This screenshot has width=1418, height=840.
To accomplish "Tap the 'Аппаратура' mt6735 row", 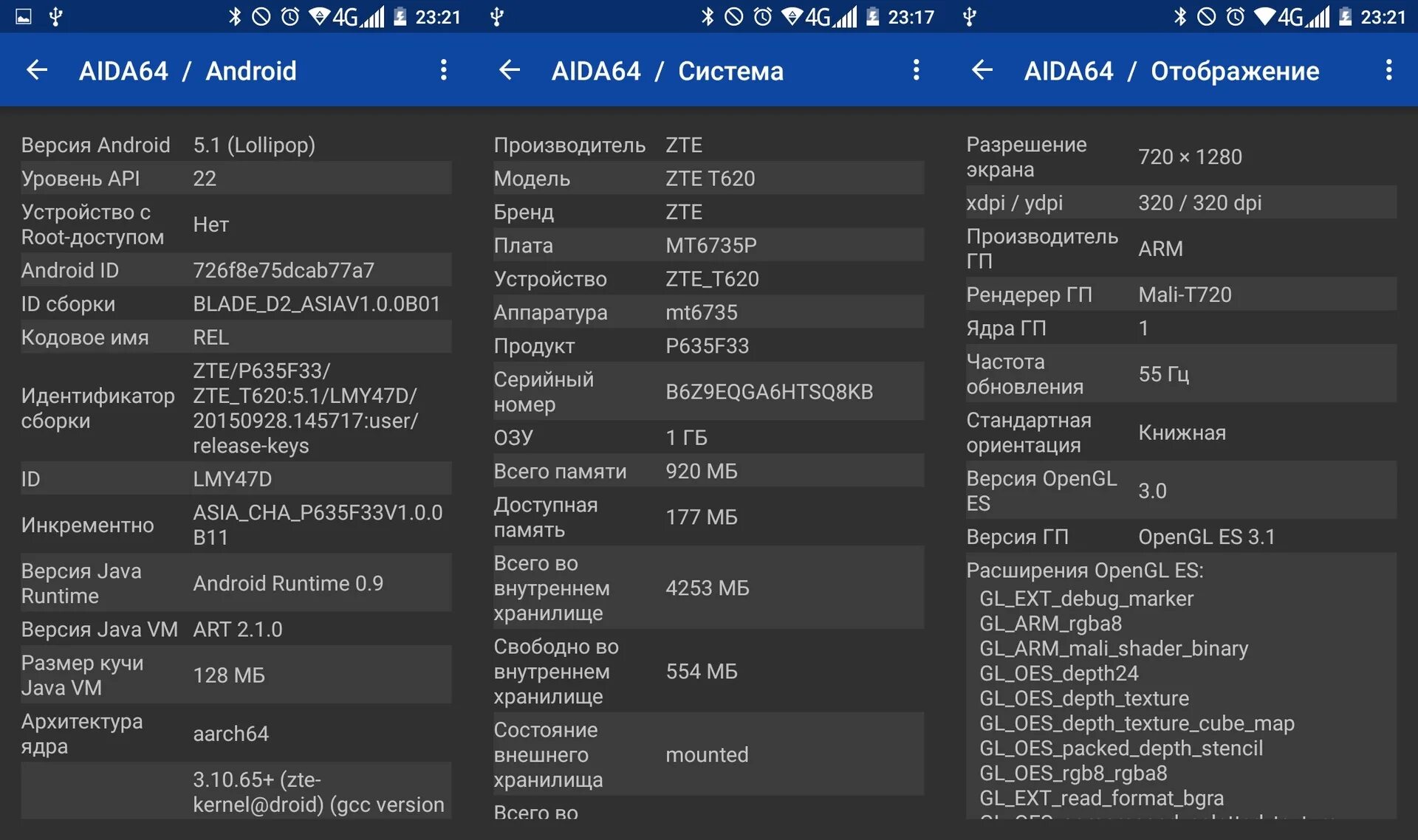I will (x=709, y=312).
